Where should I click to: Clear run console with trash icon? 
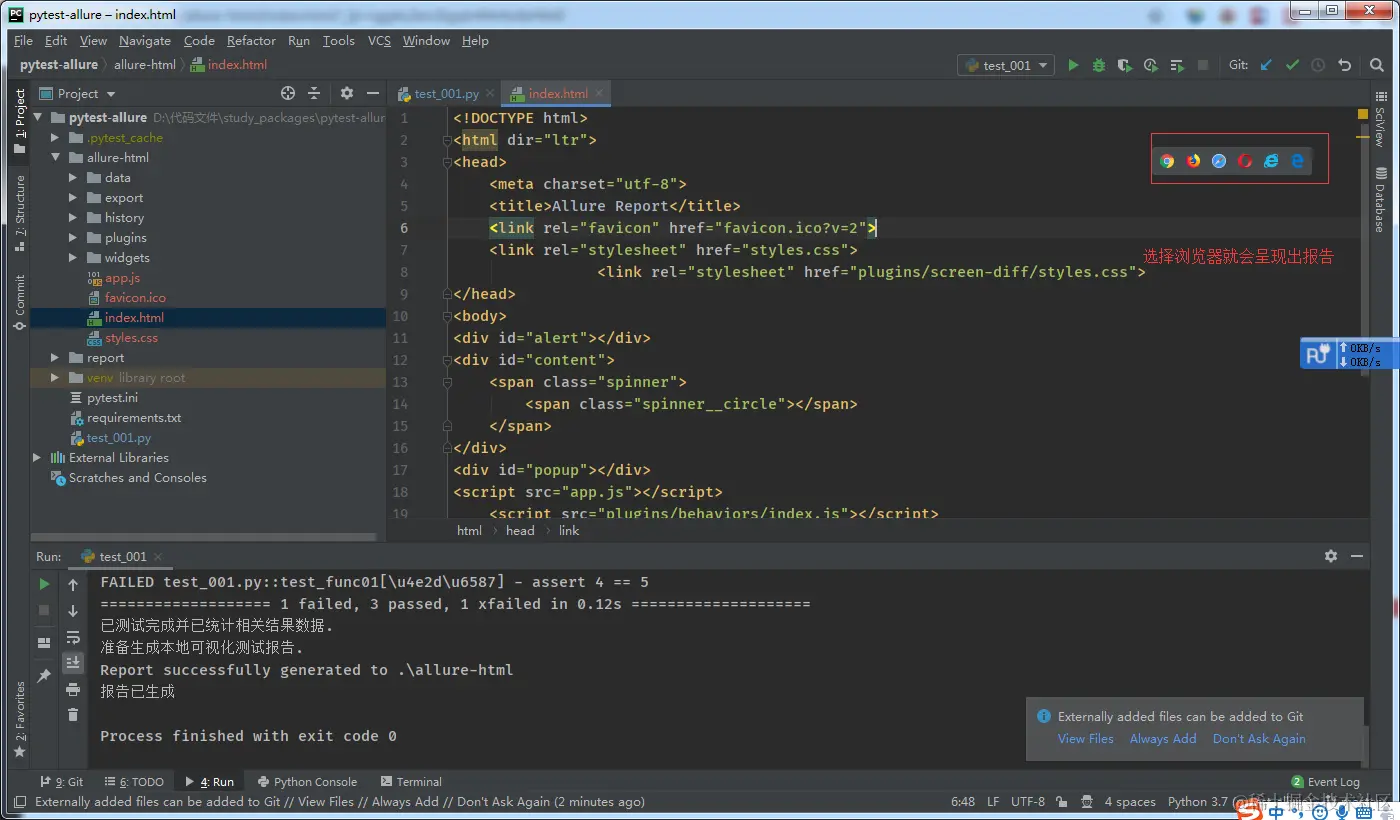(x=73, y=715)
